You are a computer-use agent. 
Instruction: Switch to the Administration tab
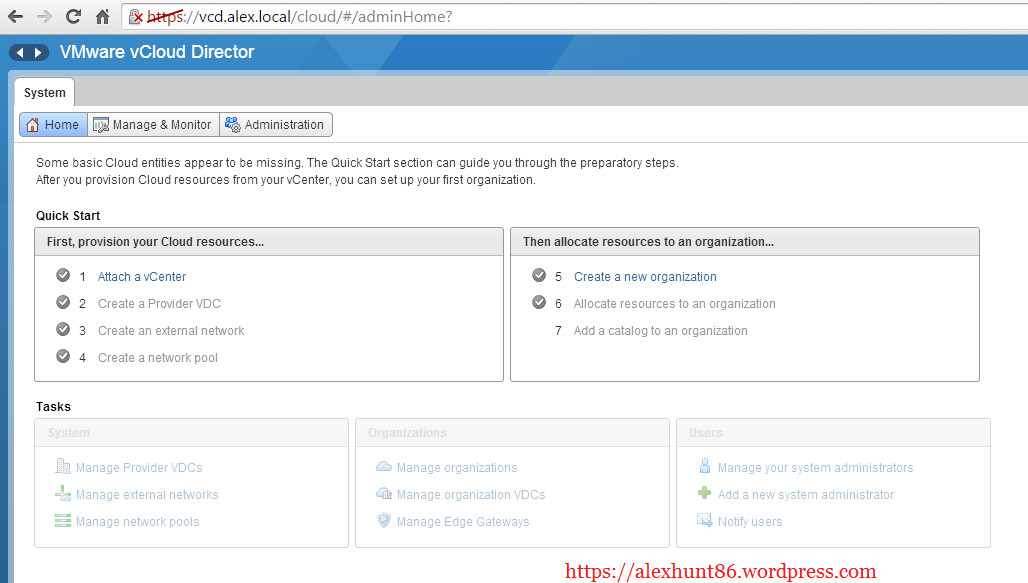coord(276,125)
